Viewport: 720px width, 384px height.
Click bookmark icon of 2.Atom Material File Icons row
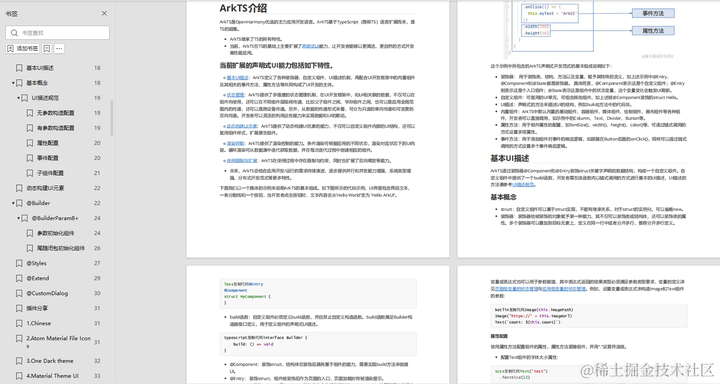[x=19, y=339]
